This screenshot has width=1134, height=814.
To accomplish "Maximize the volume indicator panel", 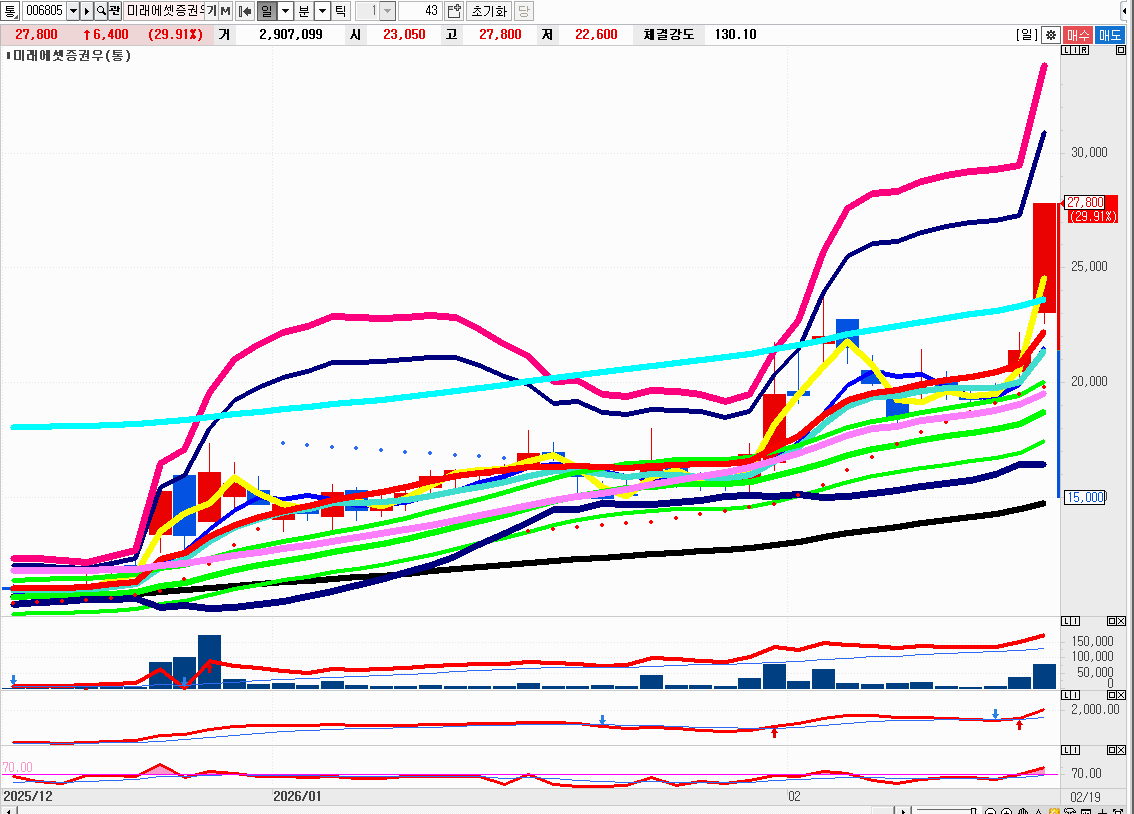I will click(x=1110, y=622).
